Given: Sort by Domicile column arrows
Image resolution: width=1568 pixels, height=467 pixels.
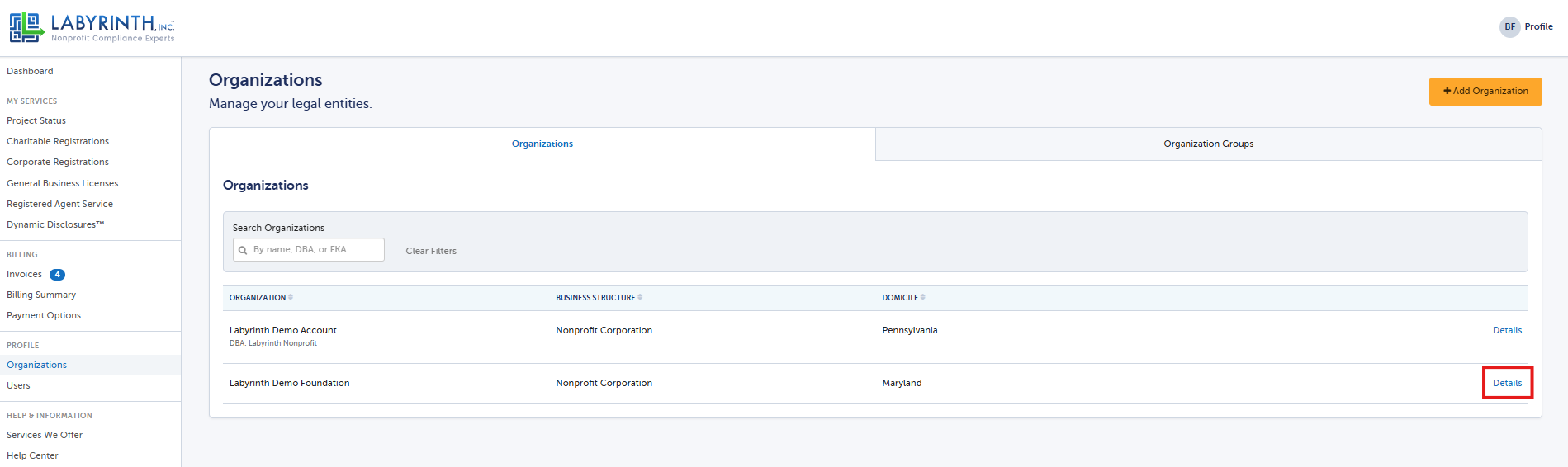Looking at the screenshot, I should point(923,297).
